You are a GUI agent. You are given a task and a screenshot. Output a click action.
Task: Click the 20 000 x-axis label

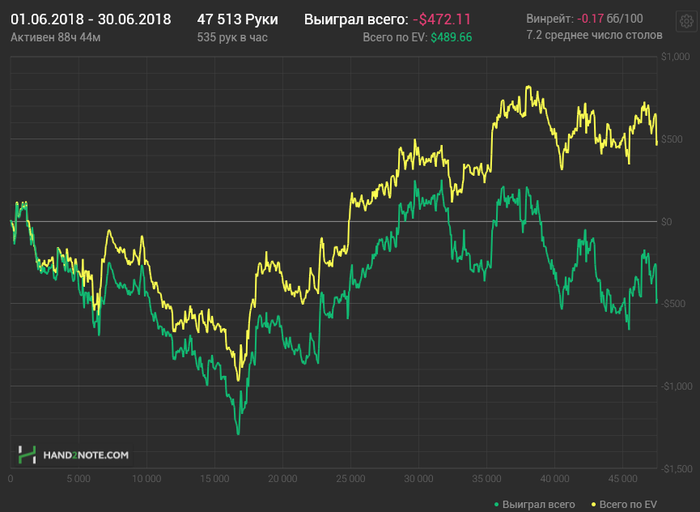(283, 479)
